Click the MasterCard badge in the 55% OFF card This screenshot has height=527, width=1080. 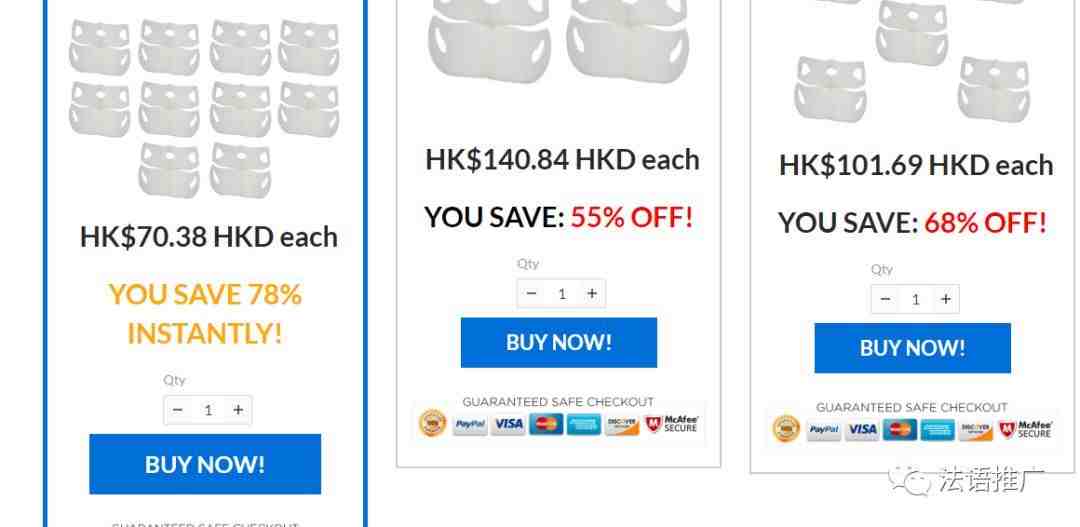click(546, 424)
